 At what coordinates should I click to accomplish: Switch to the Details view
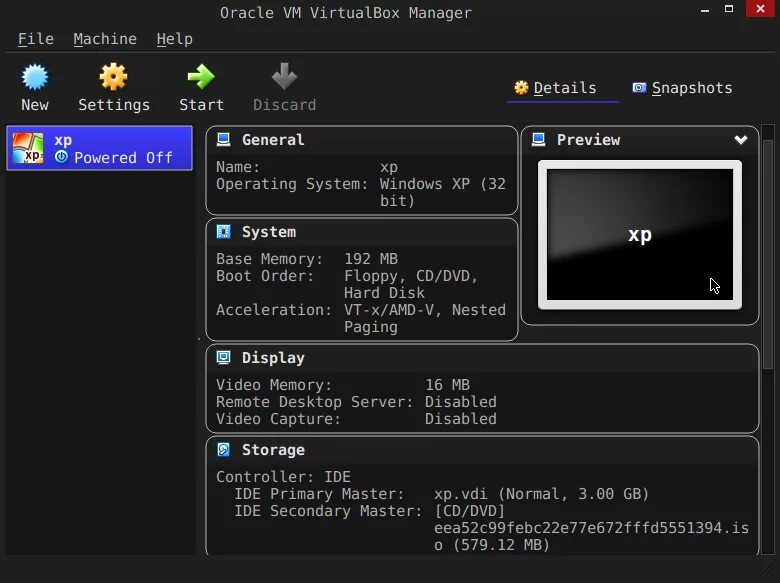click(563, 89)
